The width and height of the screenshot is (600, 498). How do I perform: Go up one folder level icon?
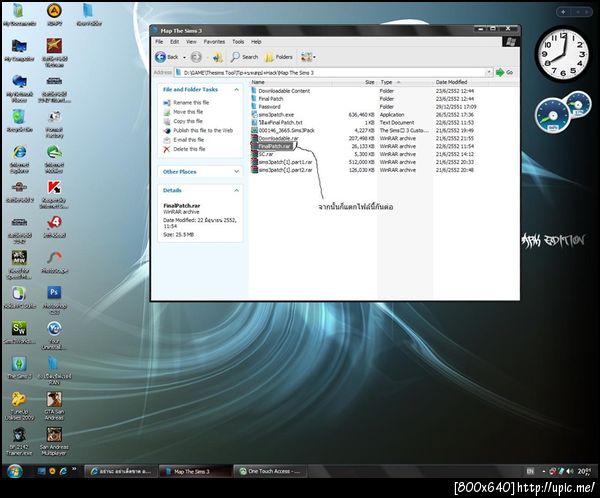tap(218, 57)
